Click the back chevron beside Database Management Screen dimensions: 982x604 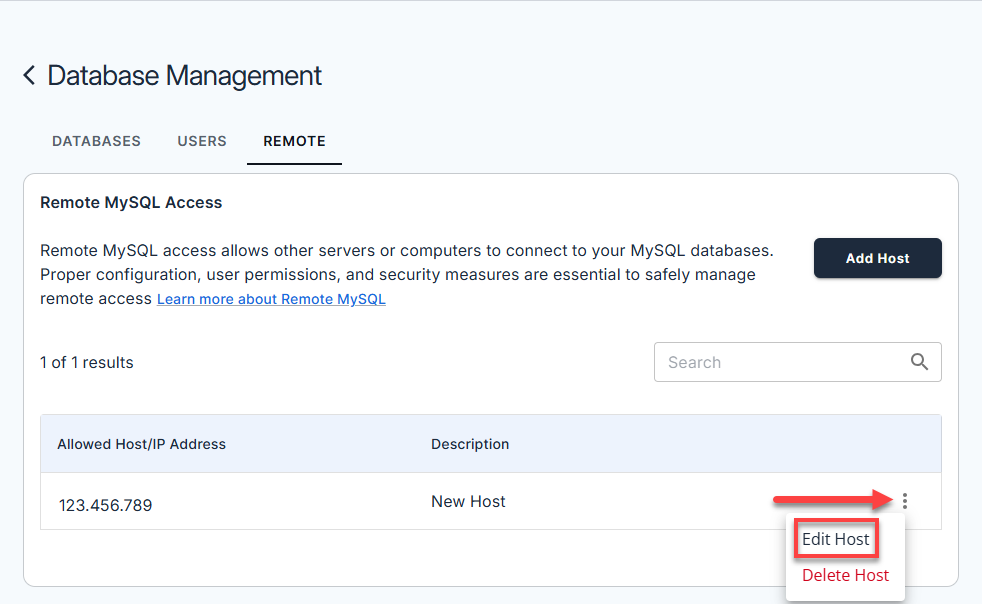[x=29, y=75]
